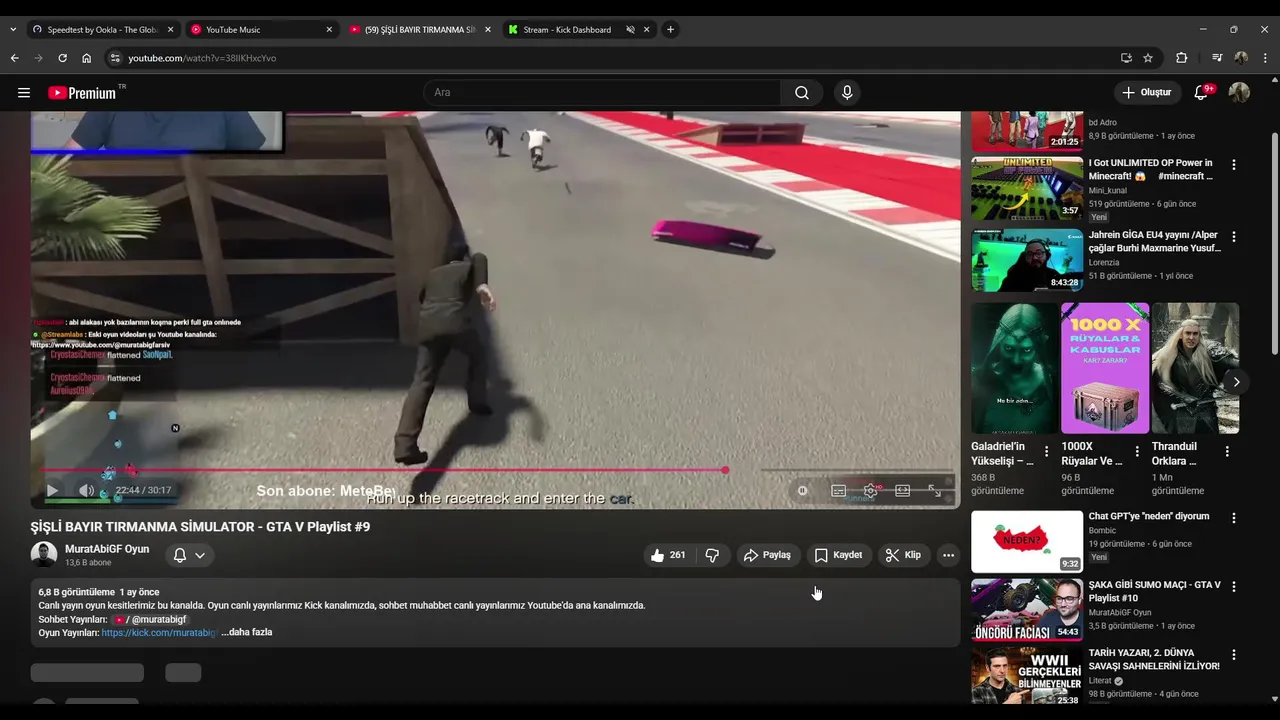Bookmark this page with the star
The height and width of the screenshot is (720, 1280).
1148,58
